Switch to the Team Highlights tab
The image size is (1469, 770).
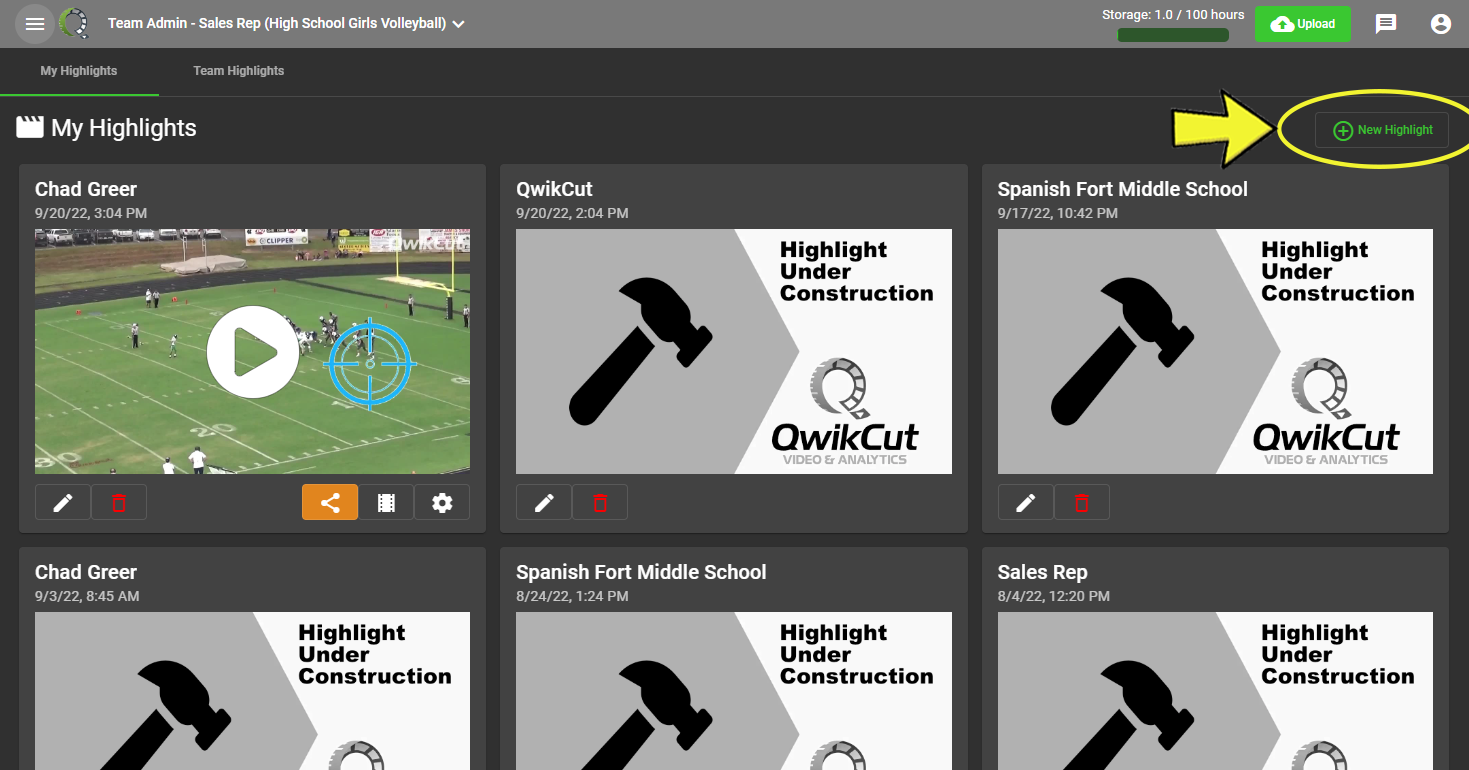239,71
